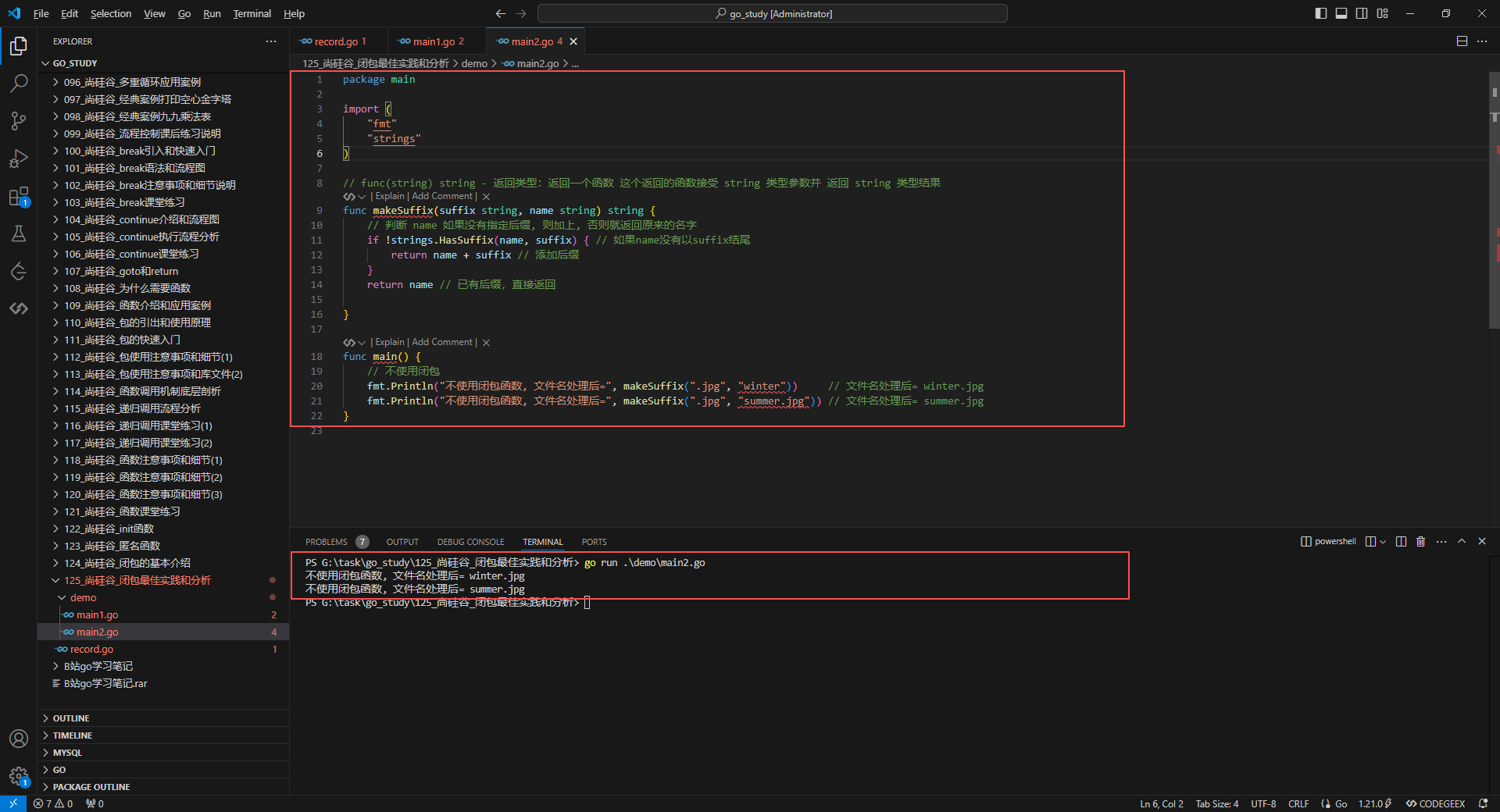Switch to the OUTPUT panel tab
Viewport: 1500px width, 812px height.
coord(402,542)
